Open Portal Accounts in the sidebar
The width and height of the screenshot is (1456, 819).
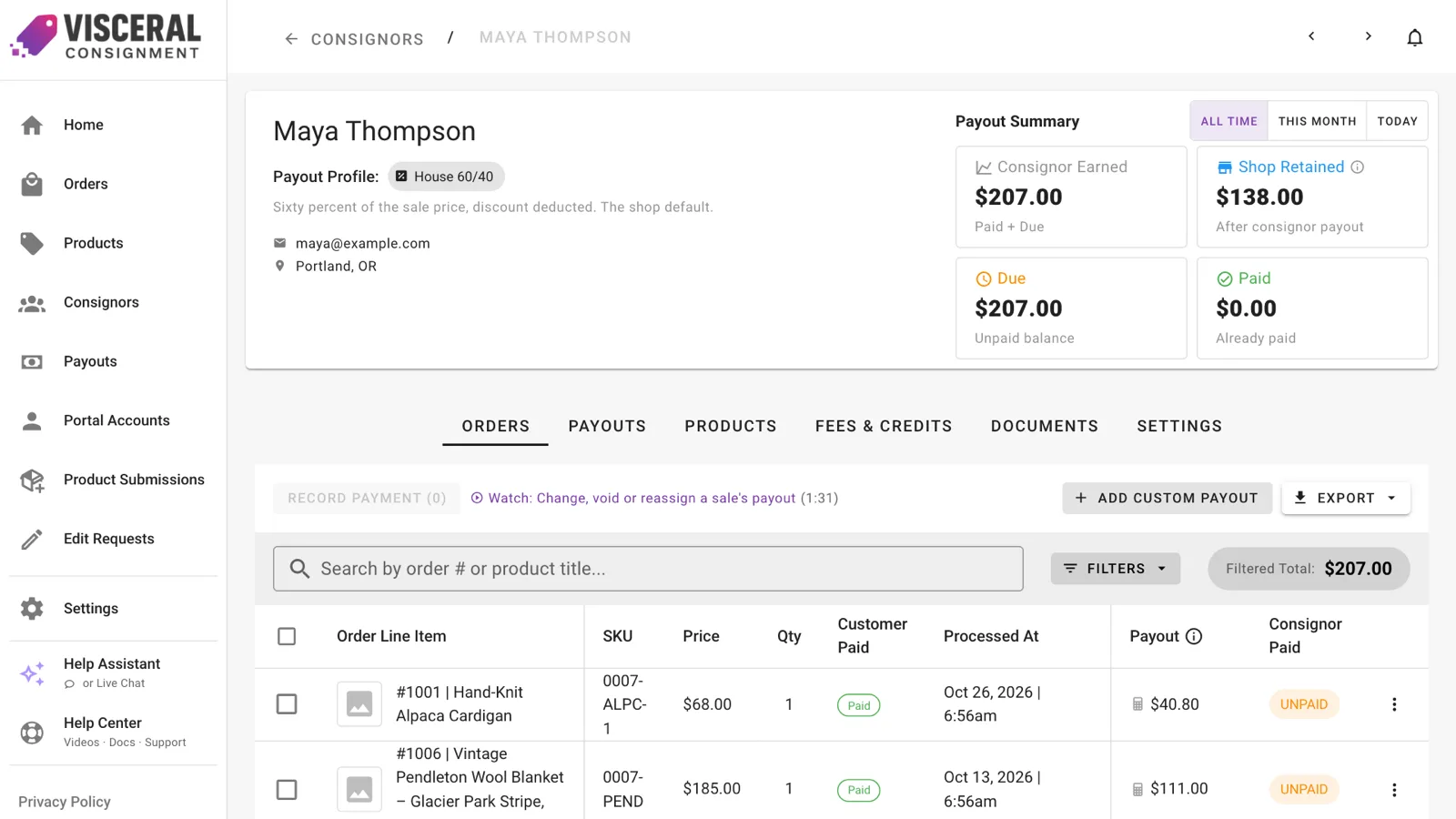[x=113, y=420]
